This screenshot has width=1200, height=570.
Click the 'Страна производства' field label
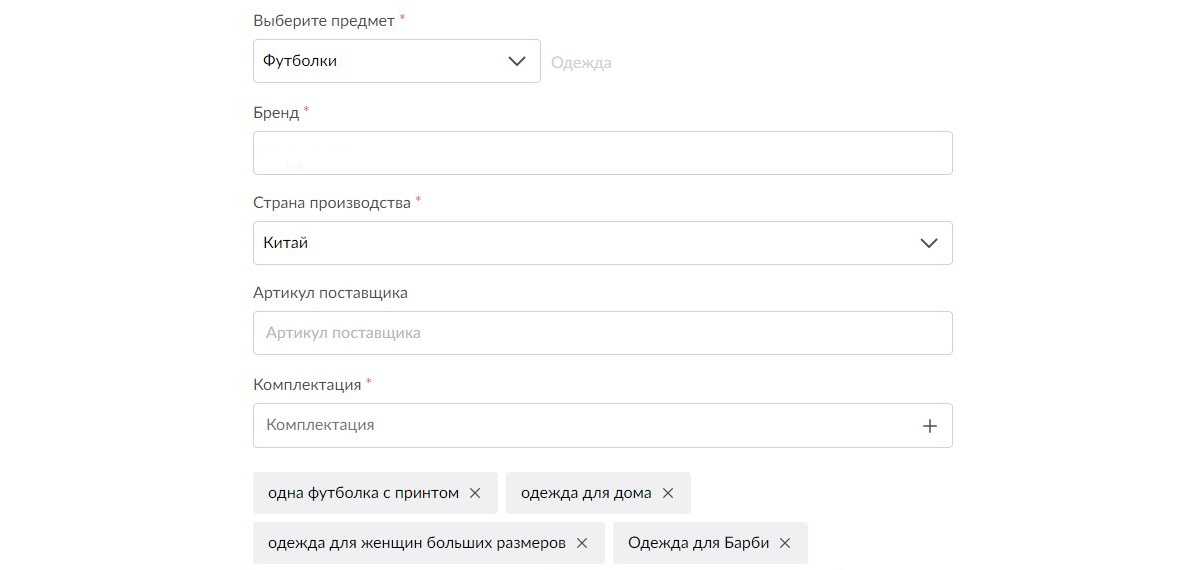[x=332, y=202]
